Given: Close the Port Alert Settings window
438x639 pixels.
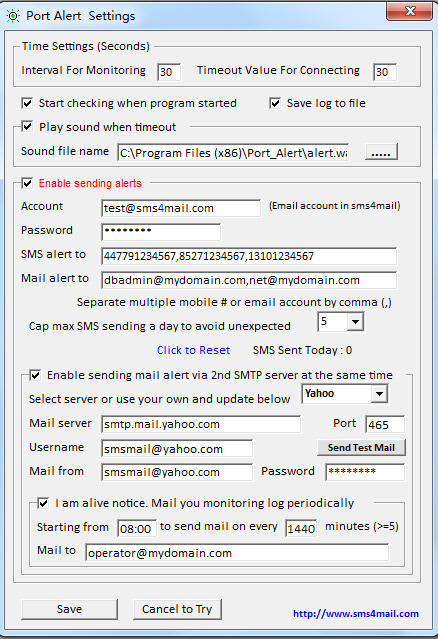Looking at the screenshot, I should [x=409, y=11].
